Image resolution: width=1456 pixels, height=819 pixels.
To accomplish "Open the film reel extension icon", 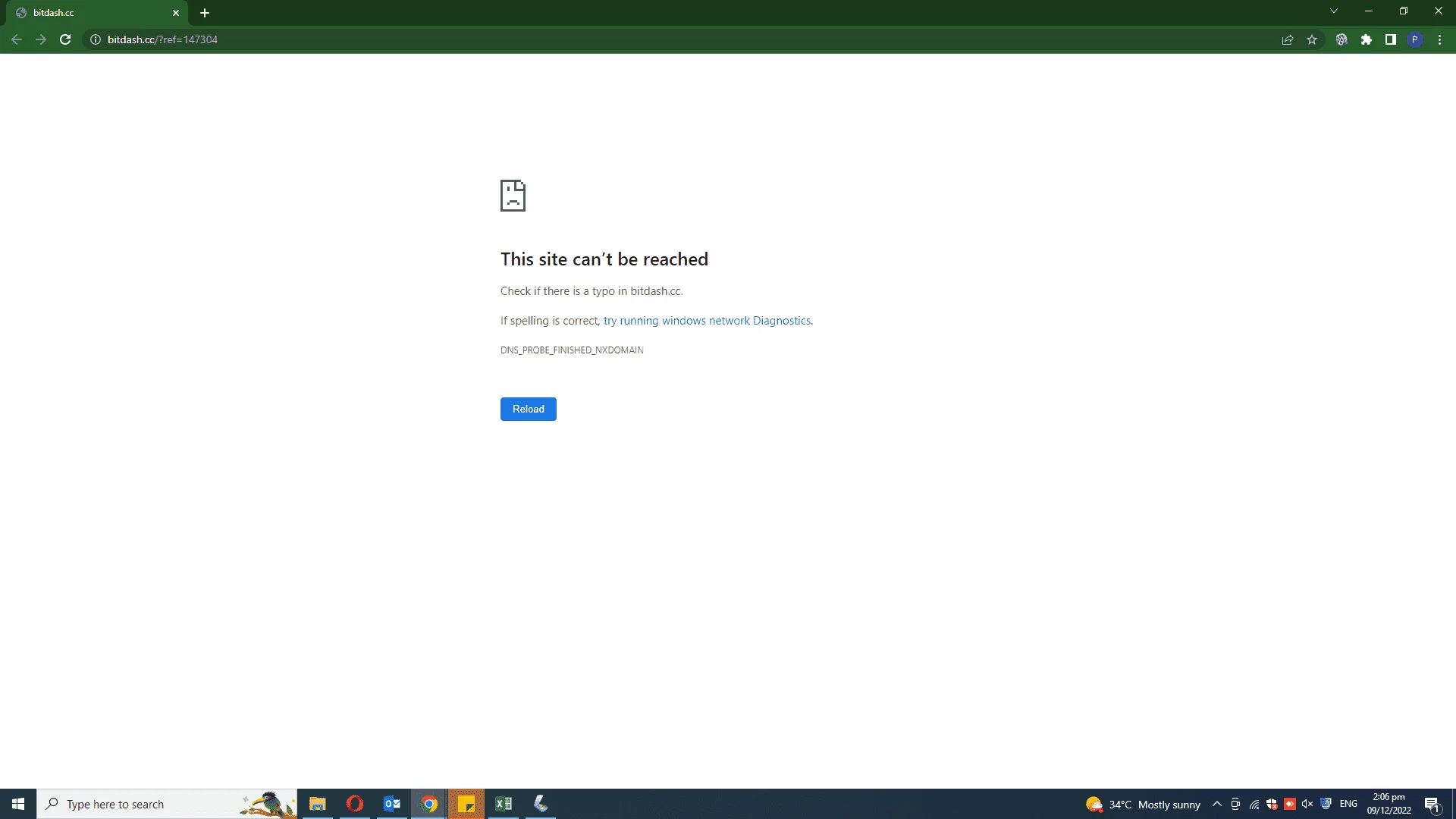I will pyautogui.click(x=1341, y=39).
